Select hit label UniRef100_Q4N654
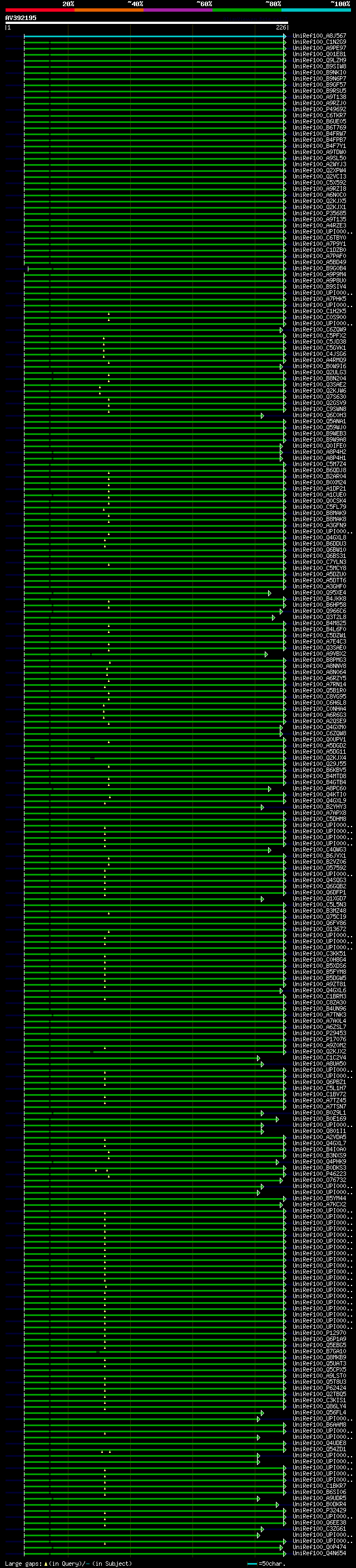356x1568 pixels. [319, 1553]
